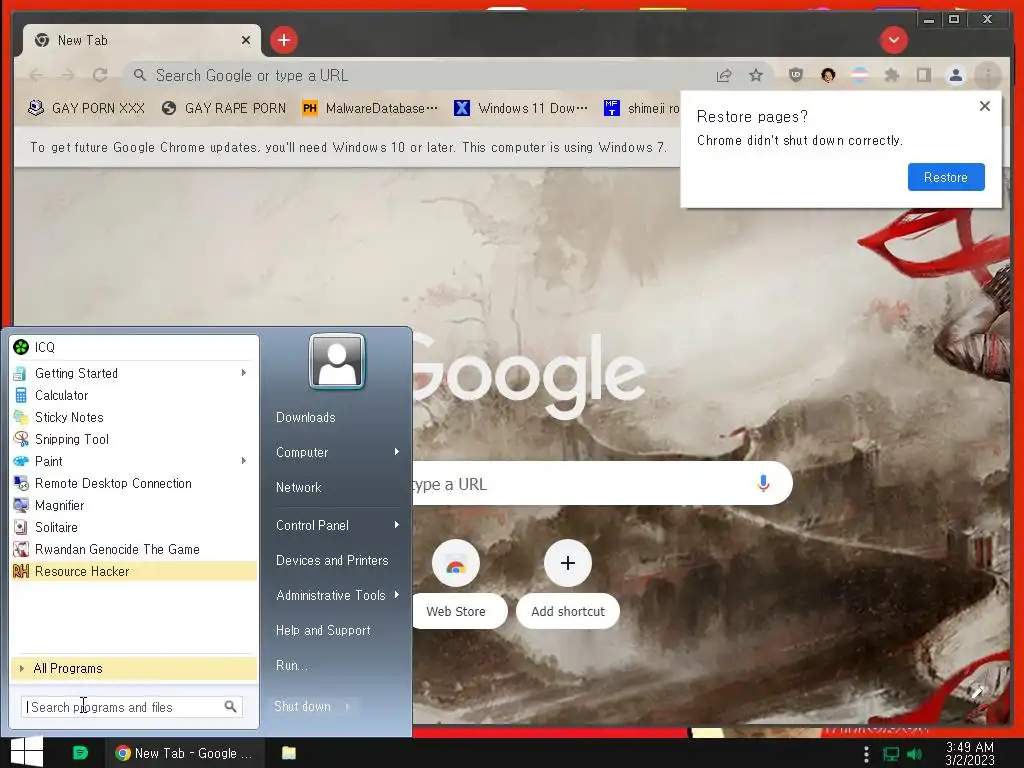Click the Add shortcut tile
1024x768 pixels.
point(568,583)
